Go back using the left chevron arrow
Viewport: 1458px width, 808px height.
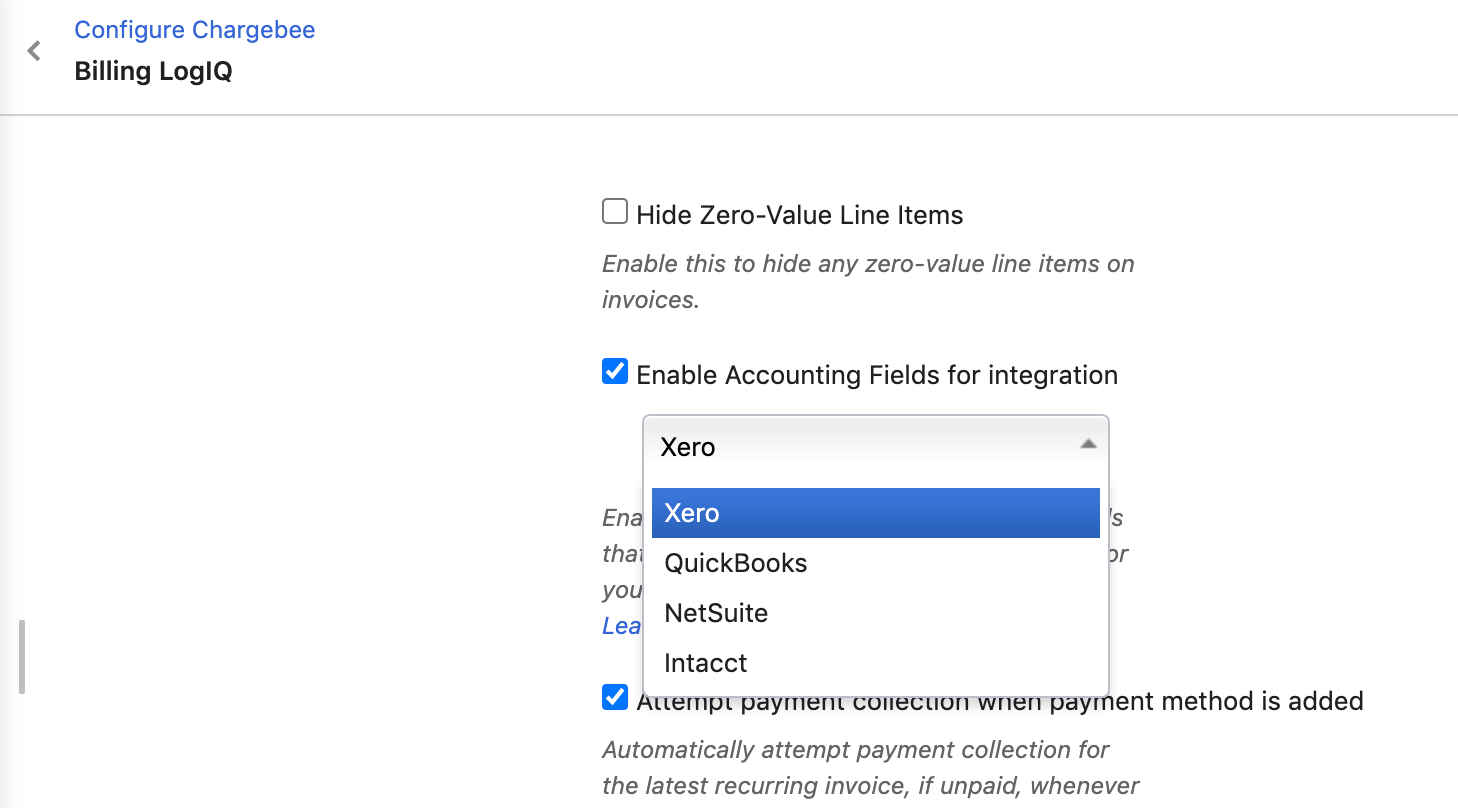pyautogui.click(x=34, y=51)
